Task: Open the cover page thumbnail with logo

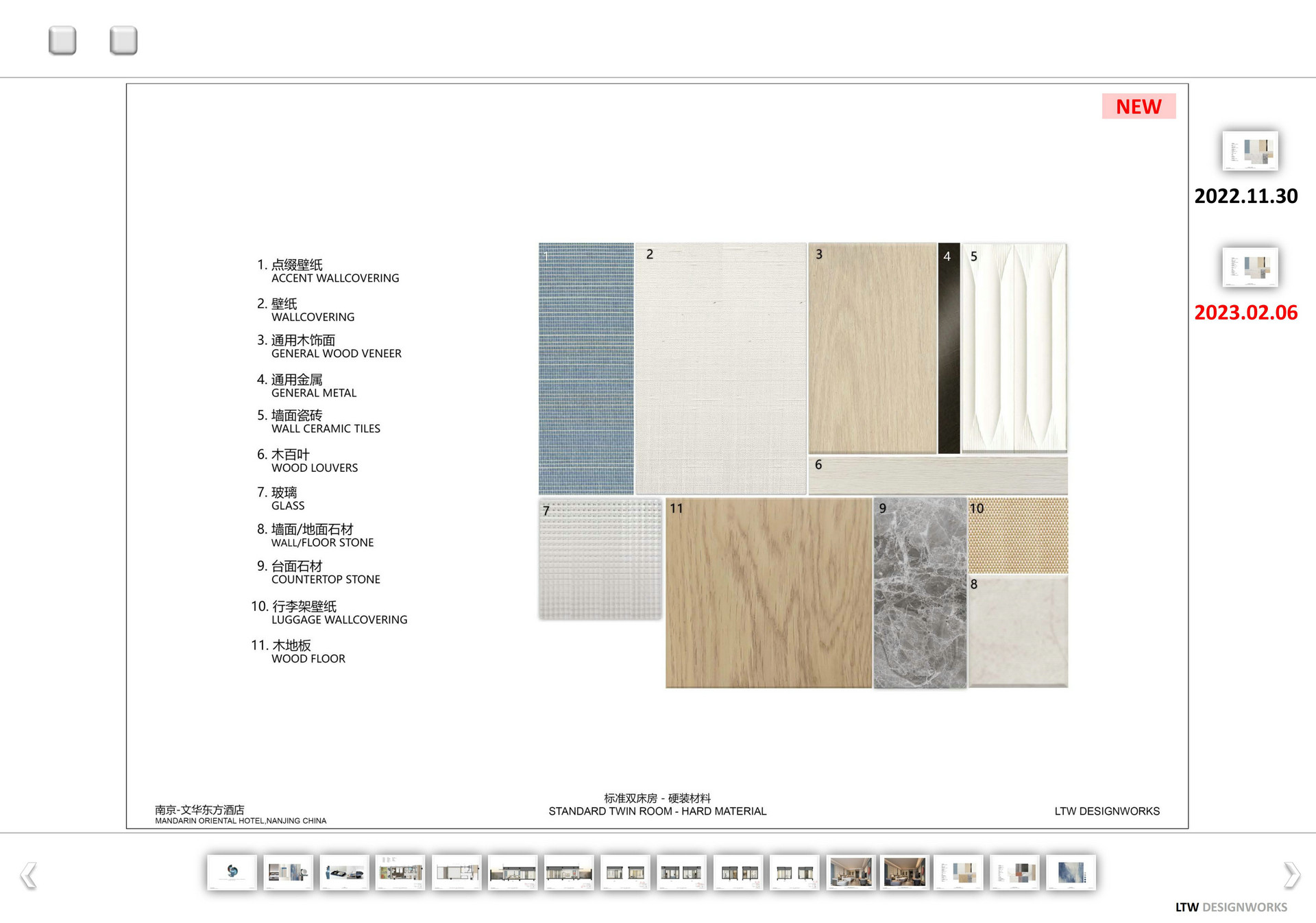Action: coord(232,873)
